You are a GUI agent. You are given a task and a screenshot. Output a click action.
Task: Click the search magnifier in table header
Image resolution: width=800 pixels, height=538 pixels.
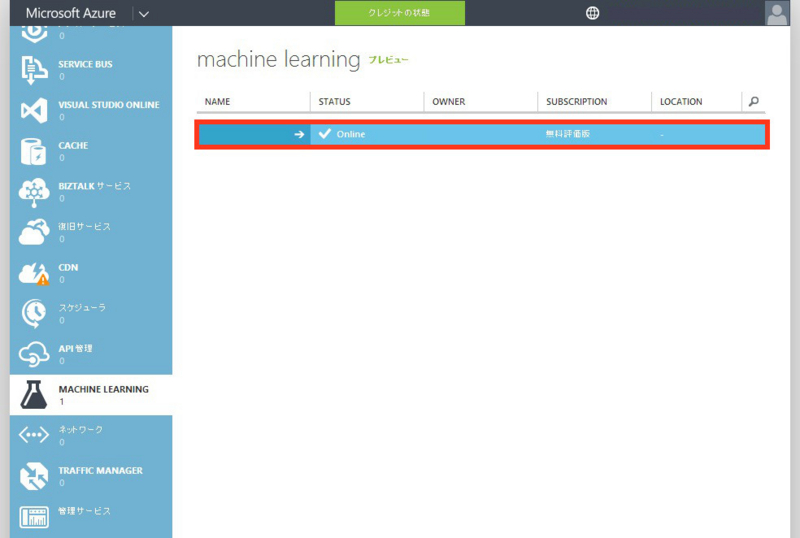pos(754,101)
